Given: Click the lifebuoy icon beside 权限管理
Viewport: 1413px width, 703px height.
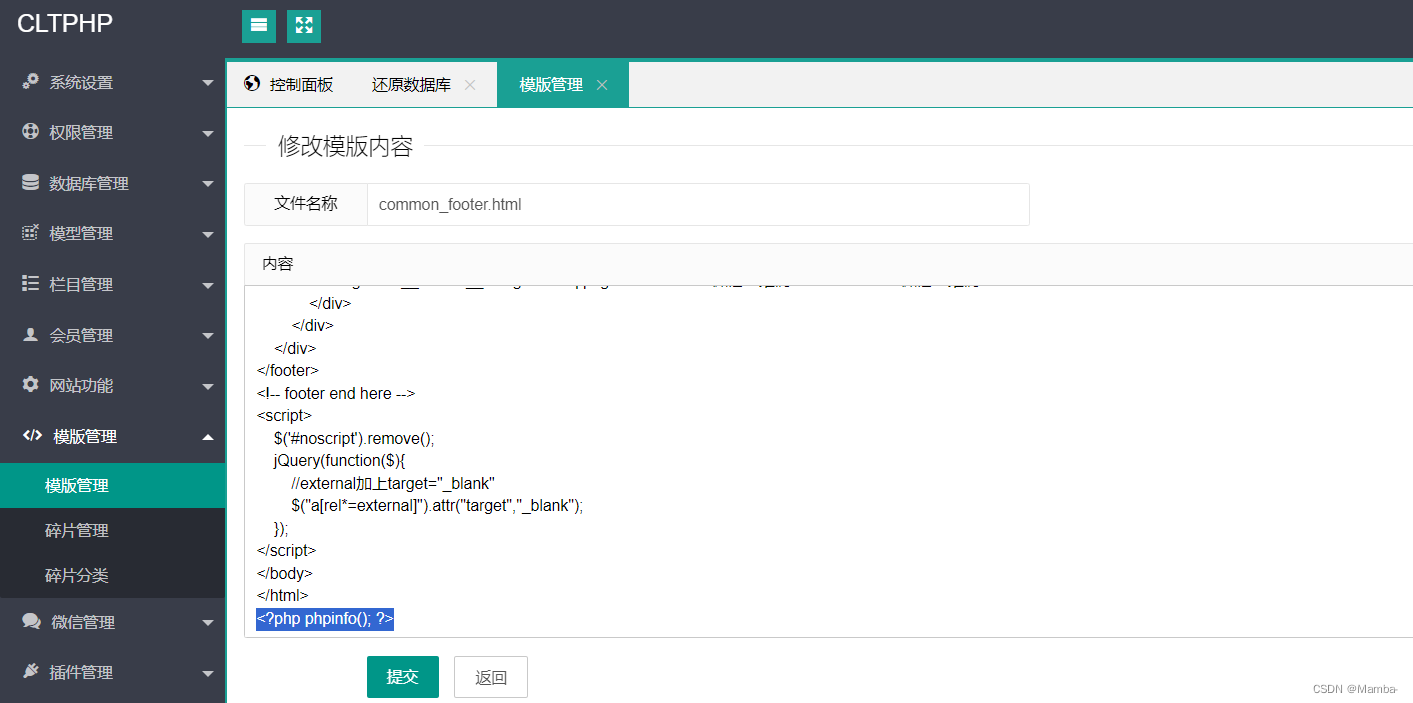Looking at the screenshot, I should [x=31, y=132].
